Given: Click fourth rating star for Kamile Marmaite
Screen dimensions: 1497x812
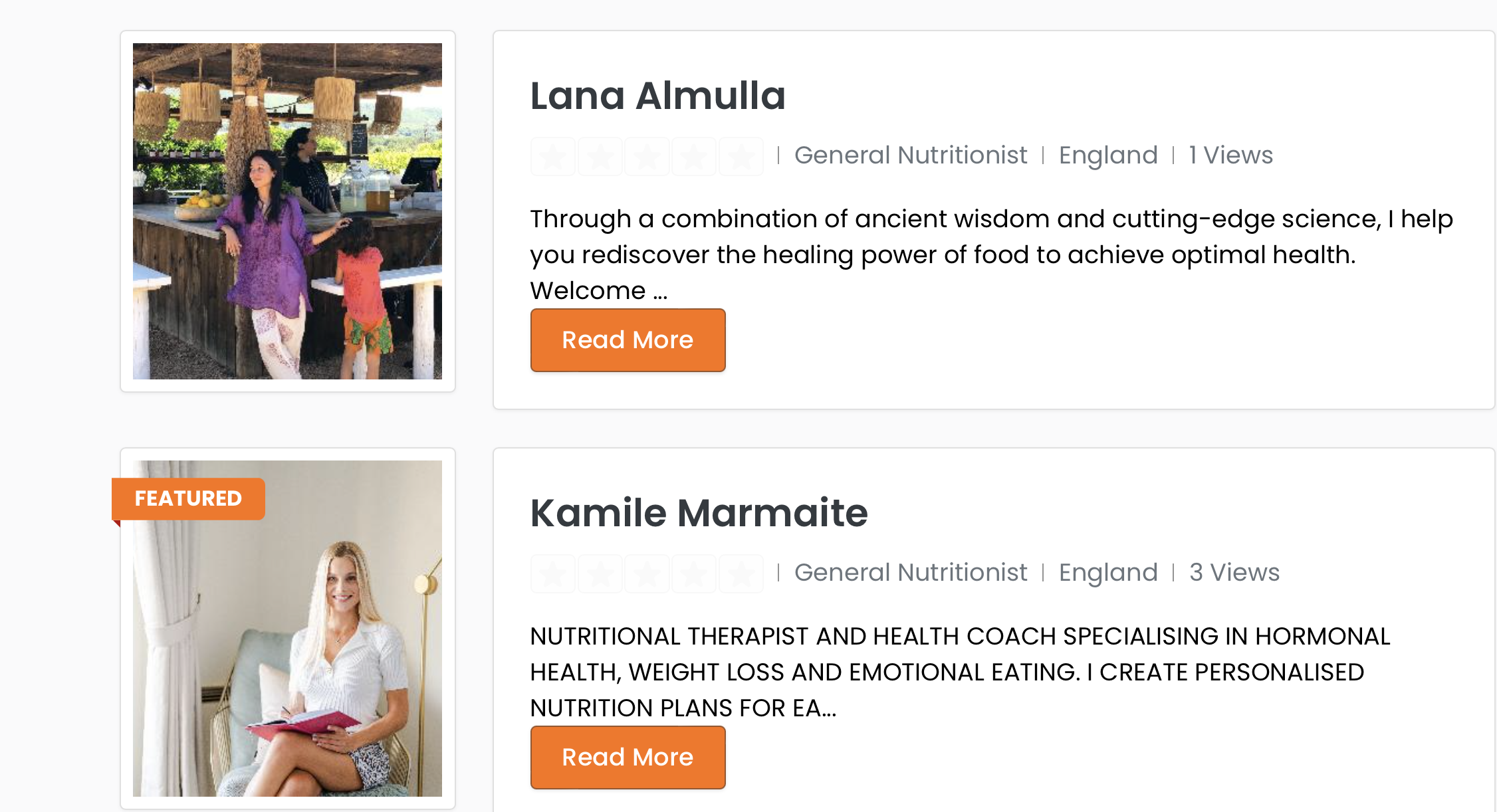Looking at the screenshot, I should (x=694, y=573).
